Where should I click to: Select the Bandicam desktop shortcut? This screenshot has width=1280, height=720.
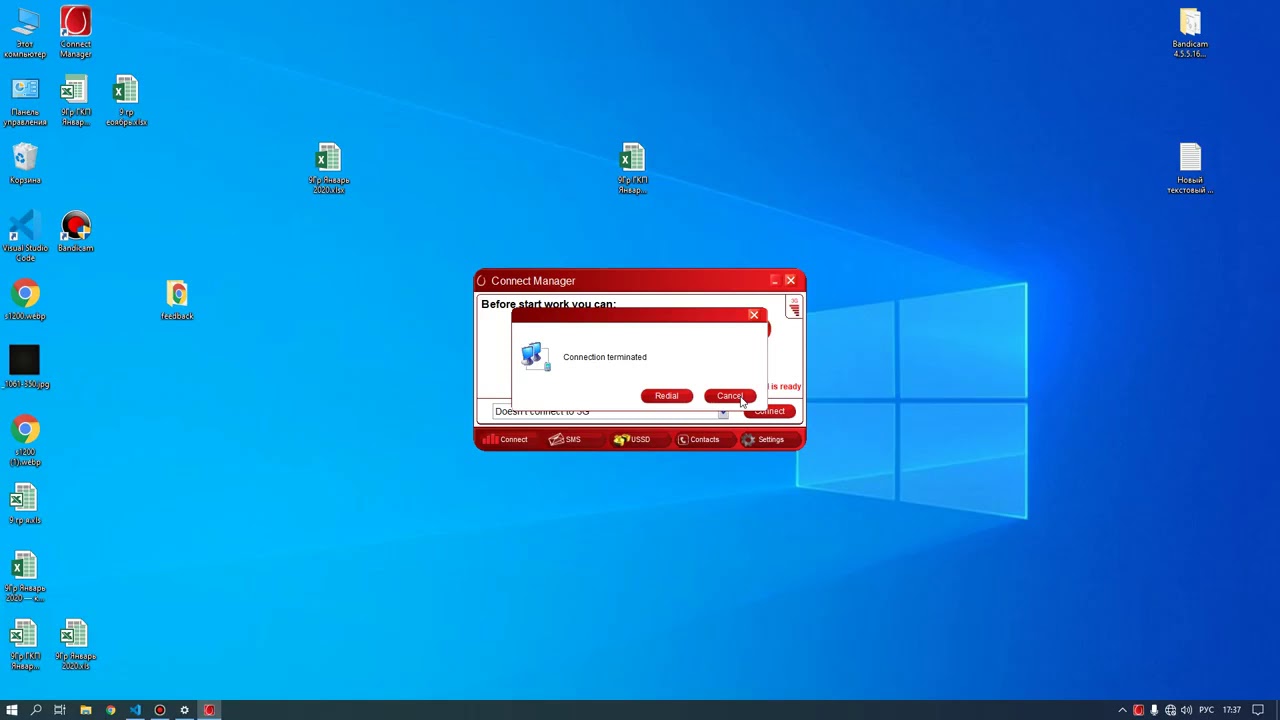75,233
